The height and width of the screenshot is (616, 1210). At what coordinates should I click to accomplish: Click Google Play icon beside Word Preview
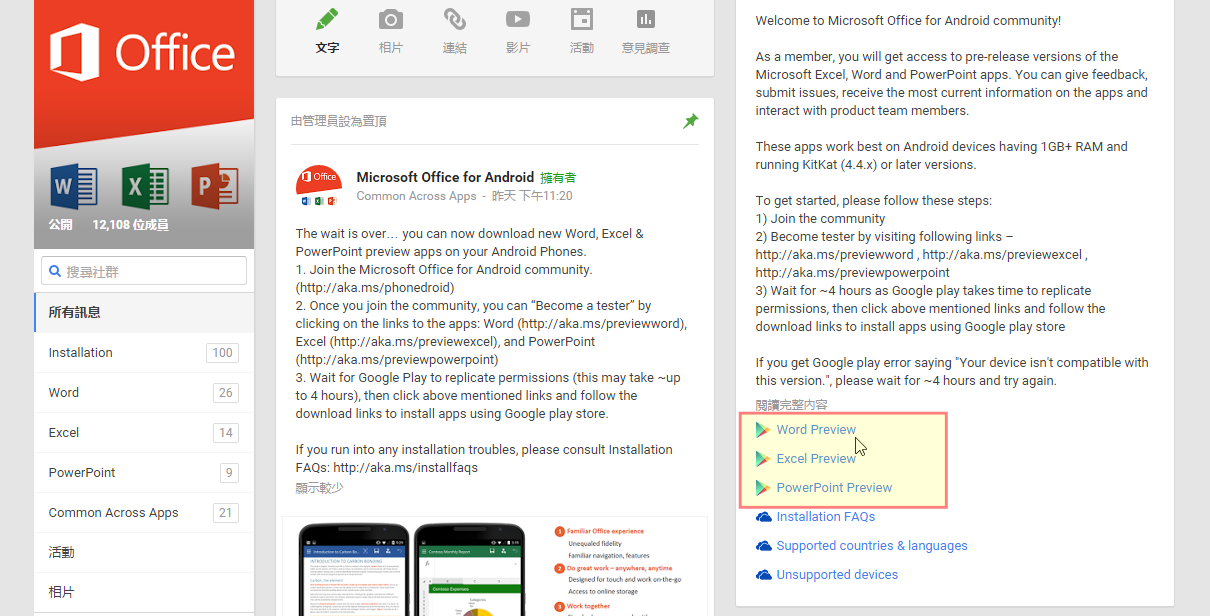point(763,430)
